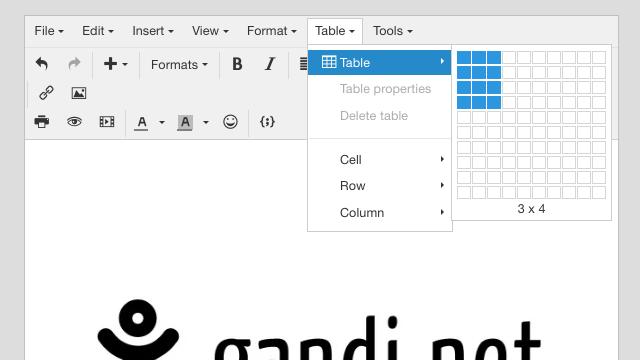The height and width of the screenshot is (360, 640).
Task: Click the print icon
Action: [42, 122]
